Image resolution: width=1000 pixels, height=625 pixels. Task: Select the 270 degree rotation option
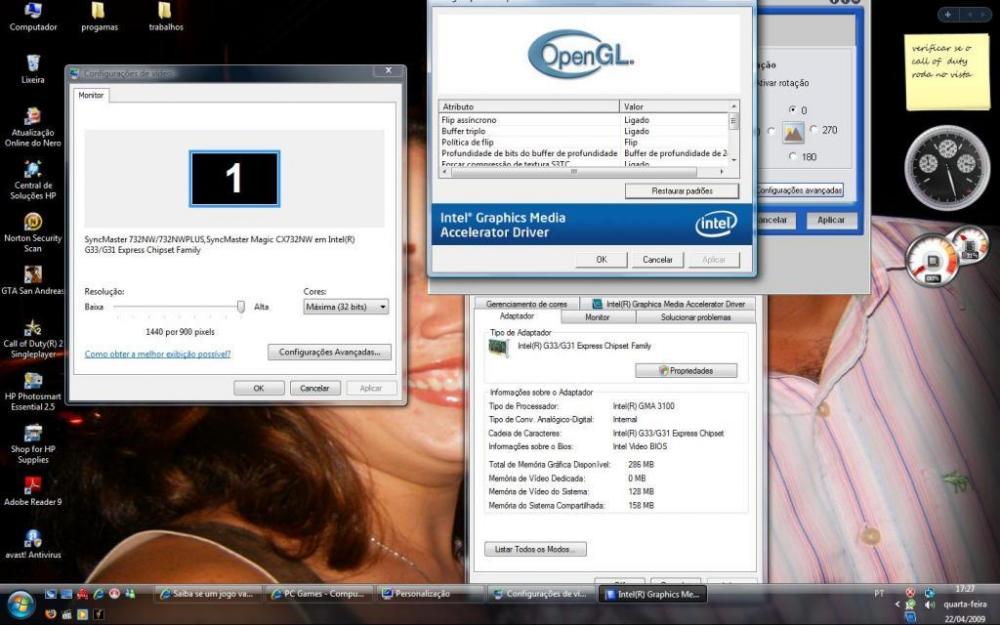tap(814, 130)
